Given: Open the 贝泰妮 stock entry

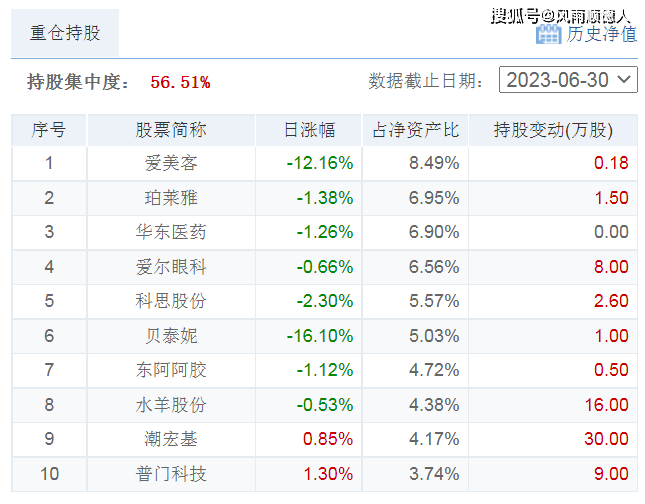Looking at the screenshot, I should tap(171, 336).
